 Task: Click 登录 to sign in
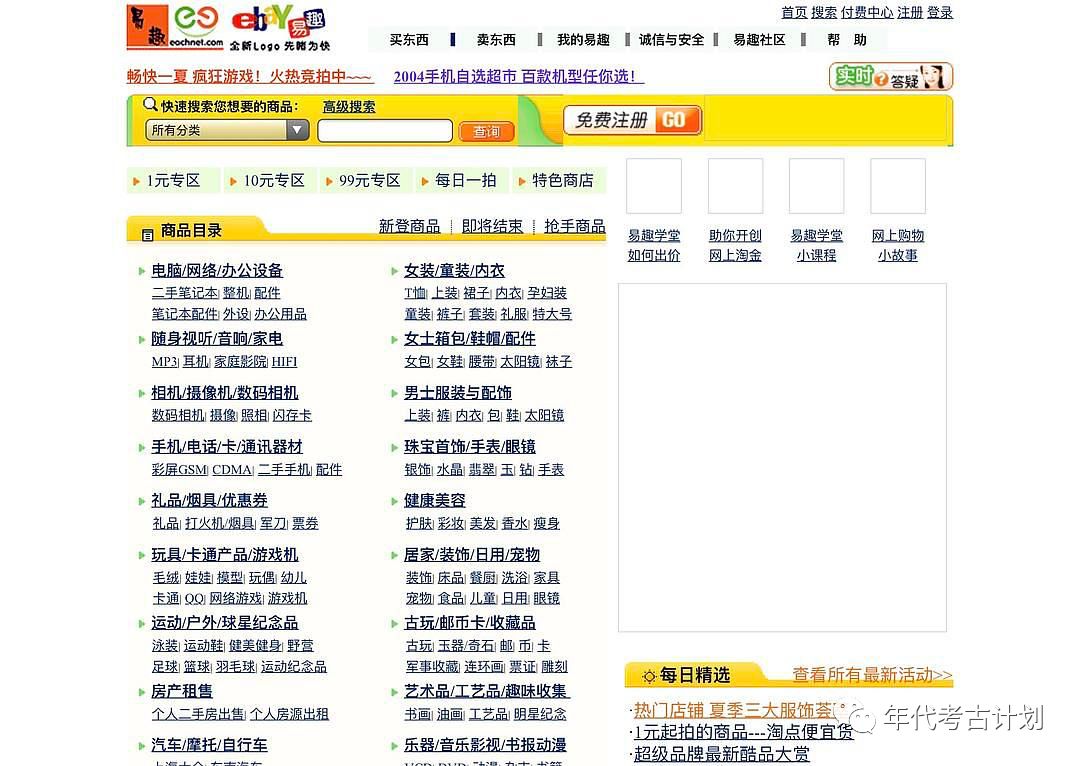pos(939,12)
